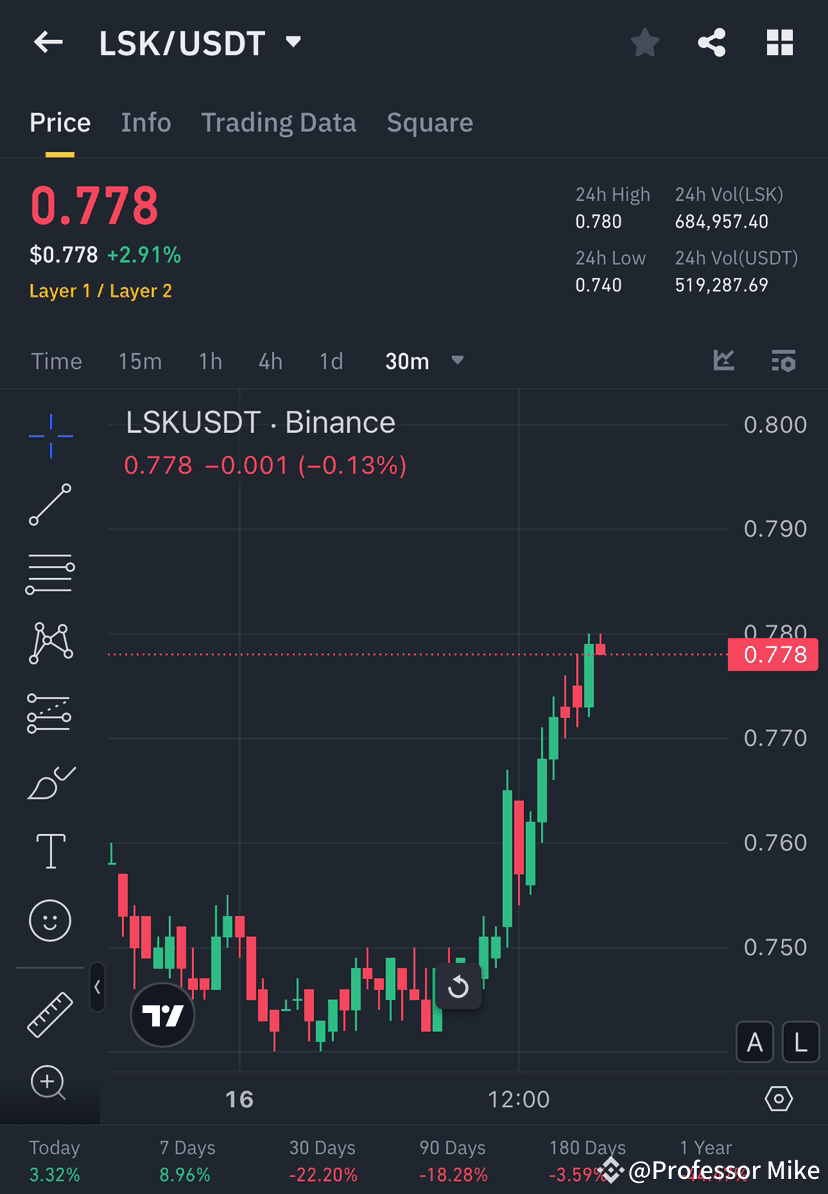Select the brush drawing tool
Viewport: 828px width, 1194px height.
click(50, 782)
